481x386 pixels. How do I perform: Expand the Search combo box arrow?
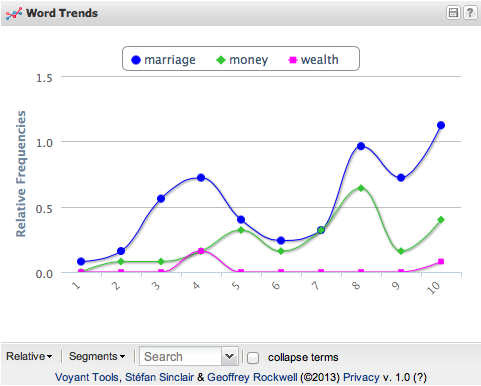coord(229,356)
